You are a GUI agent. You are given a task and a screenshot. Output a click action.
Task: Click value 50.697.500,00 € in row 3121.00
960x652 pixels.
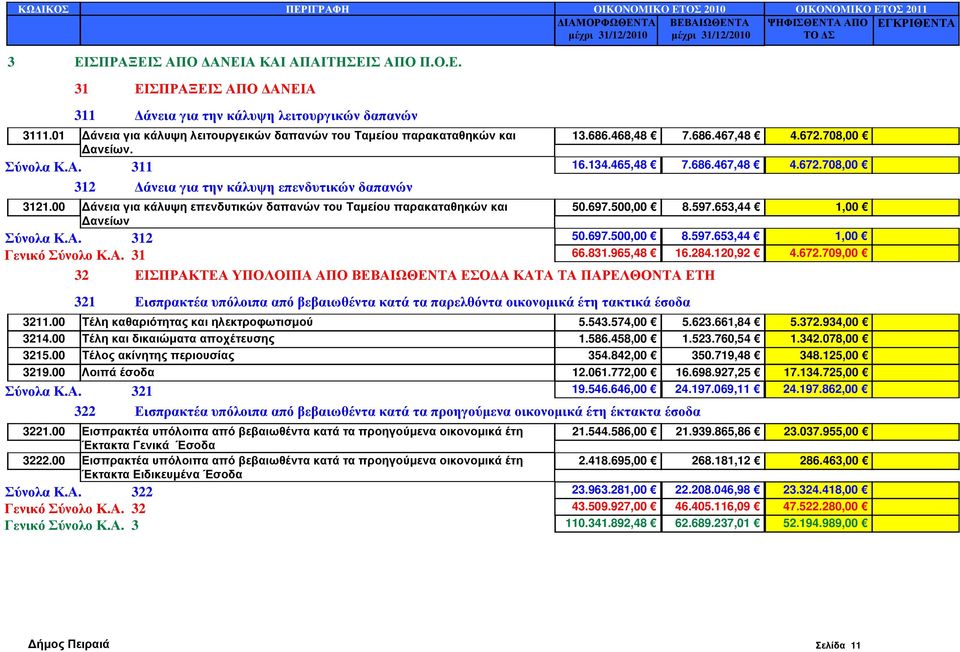point(608,208)
